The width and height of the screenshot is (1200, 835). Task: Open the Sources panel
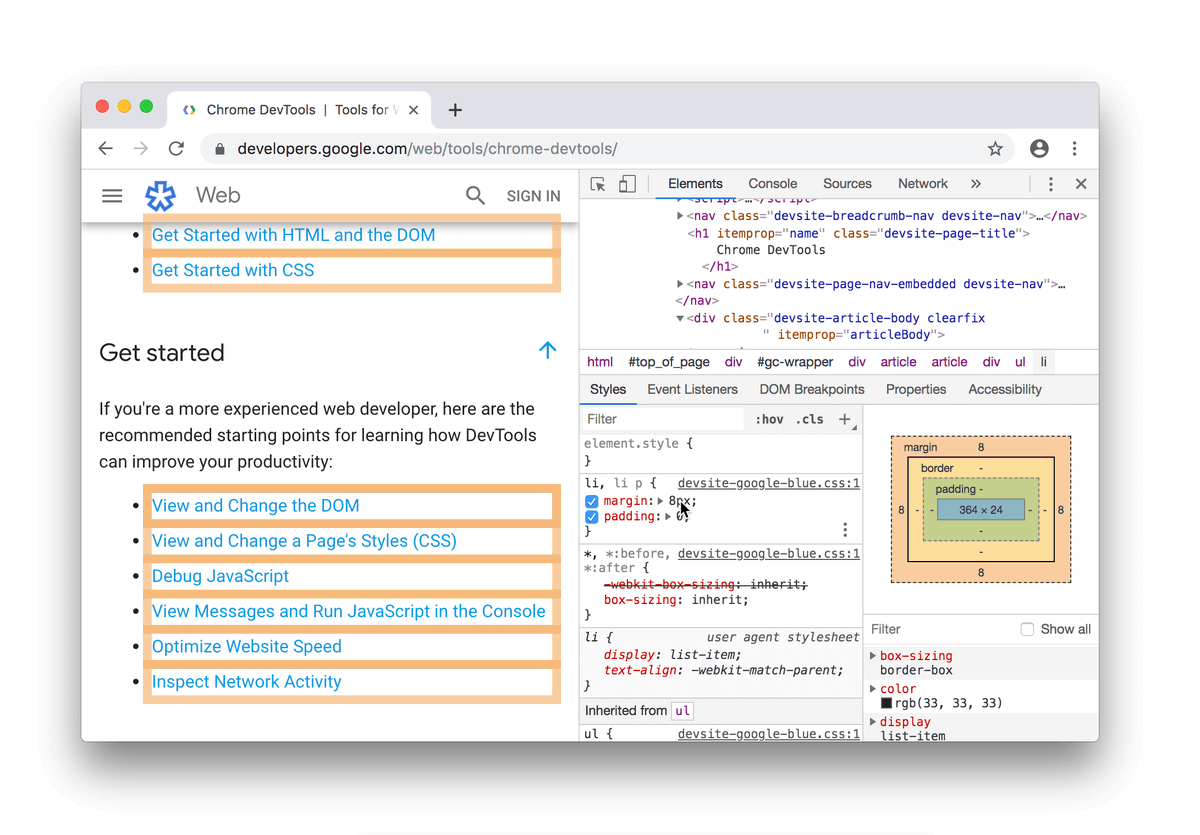[848, 184]
